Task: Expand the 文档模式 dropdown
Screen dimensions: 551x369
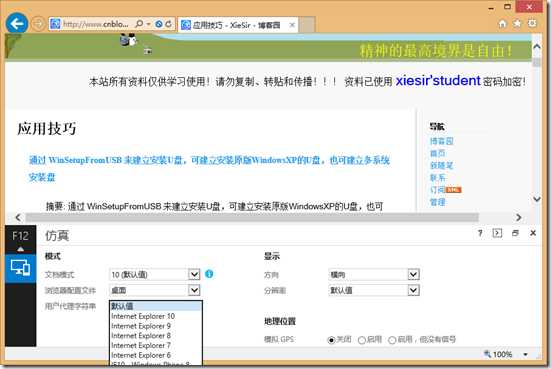Action: [x=194, y=274]
